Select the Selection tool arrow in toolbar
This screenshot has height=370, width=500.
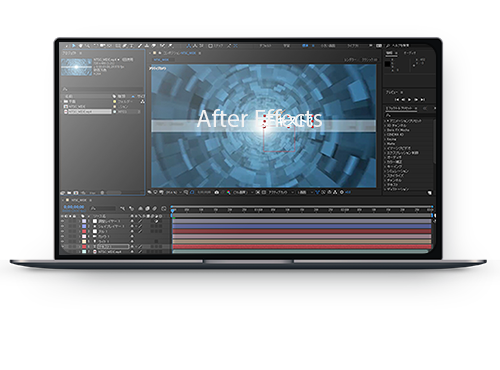(74, 46)
